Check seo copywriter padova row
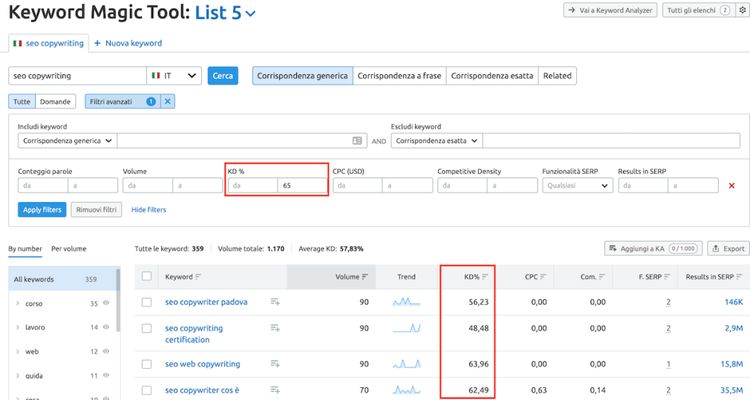This screenshot has width=750, height=400. pos(147,302)
